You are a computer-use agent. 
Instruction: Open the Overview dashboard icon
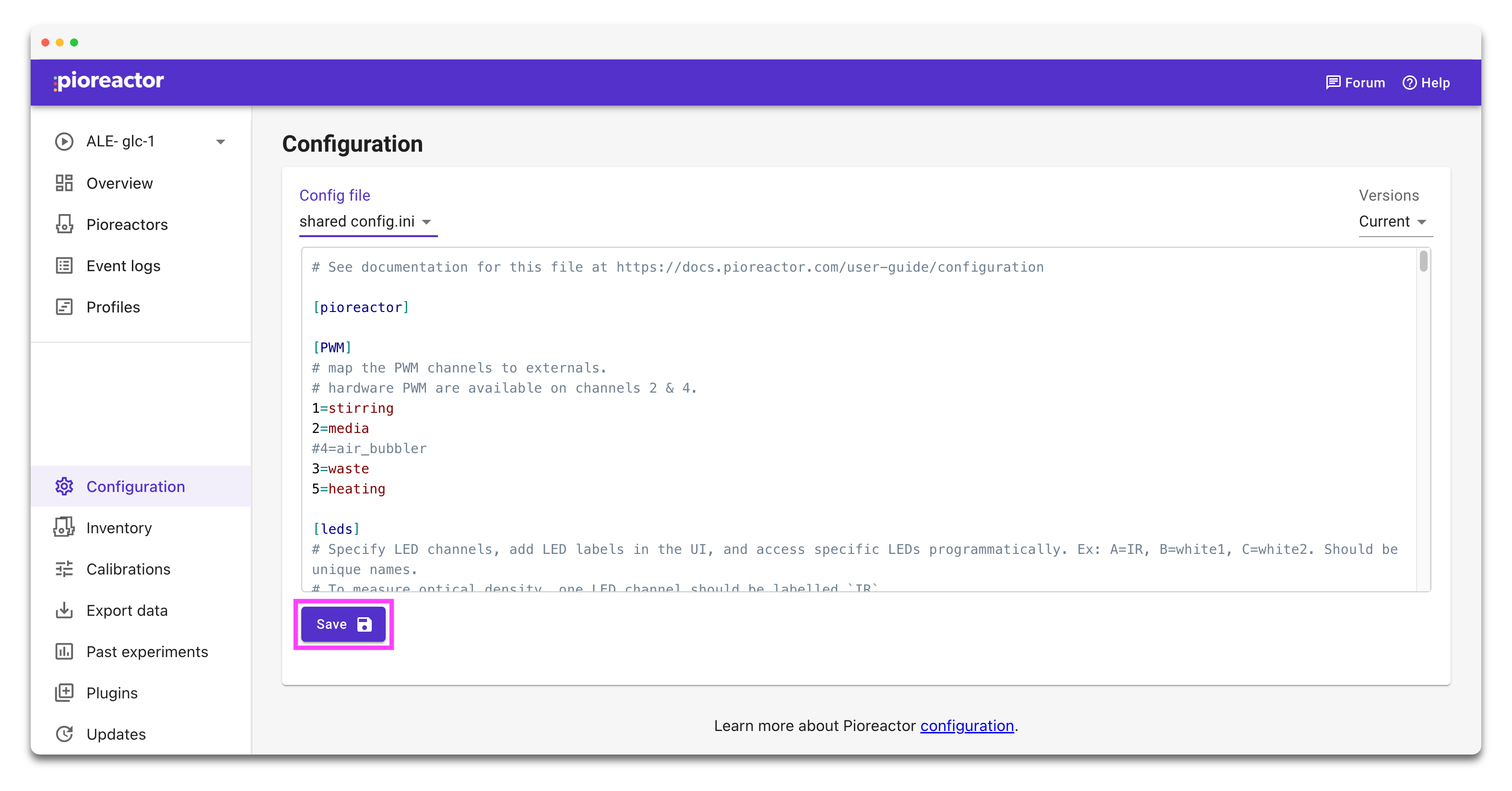(x=65, y=182)
